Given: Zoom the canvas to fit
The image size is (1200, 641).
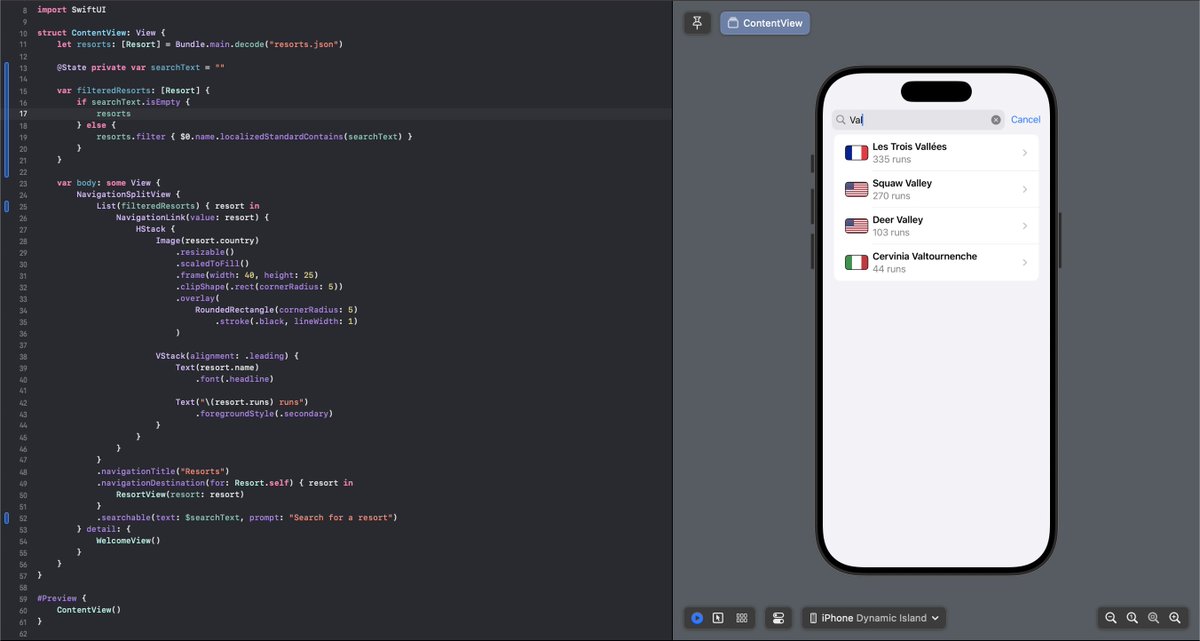Looking at the screenshot, I should coord(1154,618).
